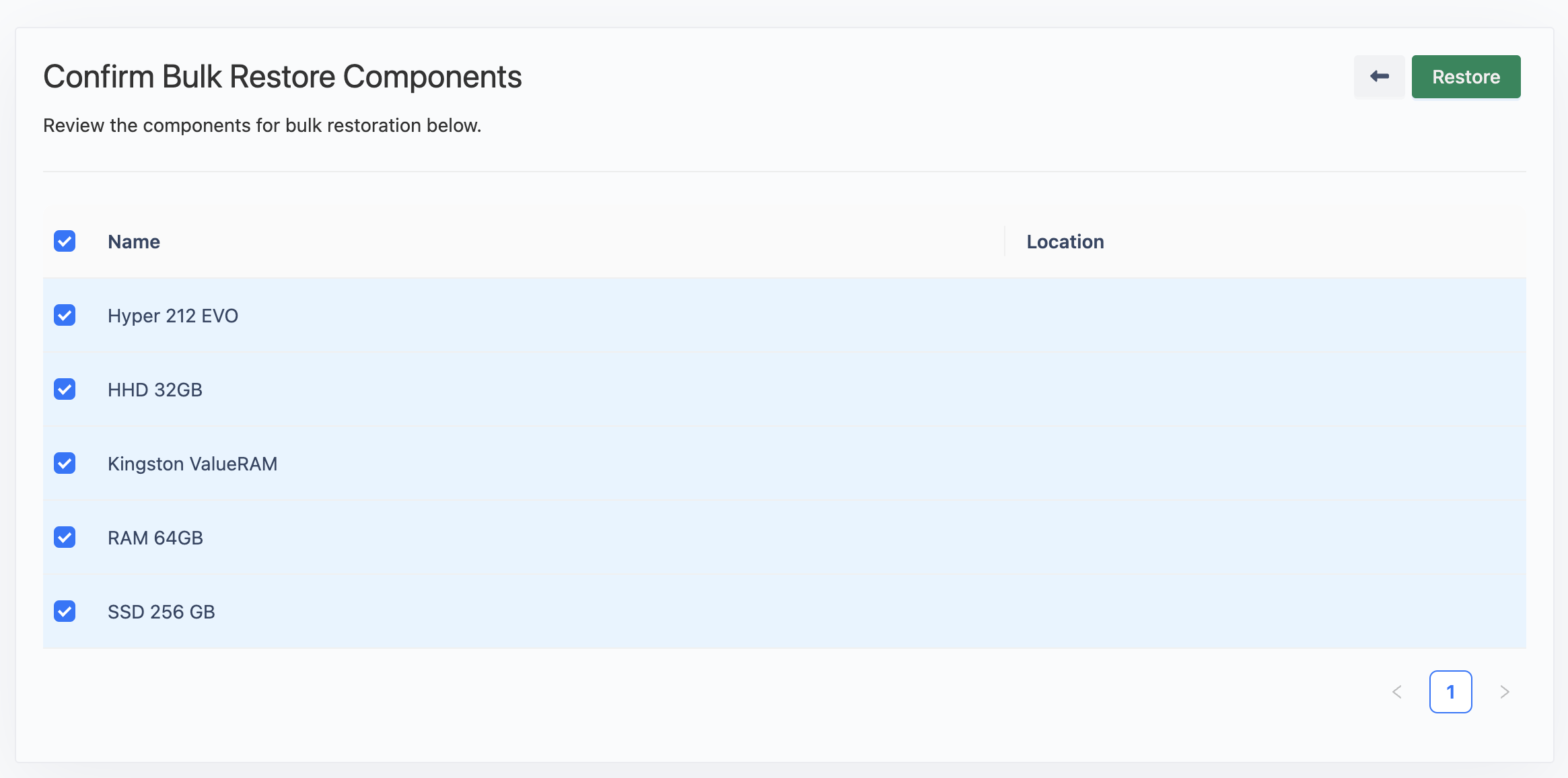The height and width of the screenshot is (778, 1568).
Task: Click the review components description text
Action: coord(262,126)
